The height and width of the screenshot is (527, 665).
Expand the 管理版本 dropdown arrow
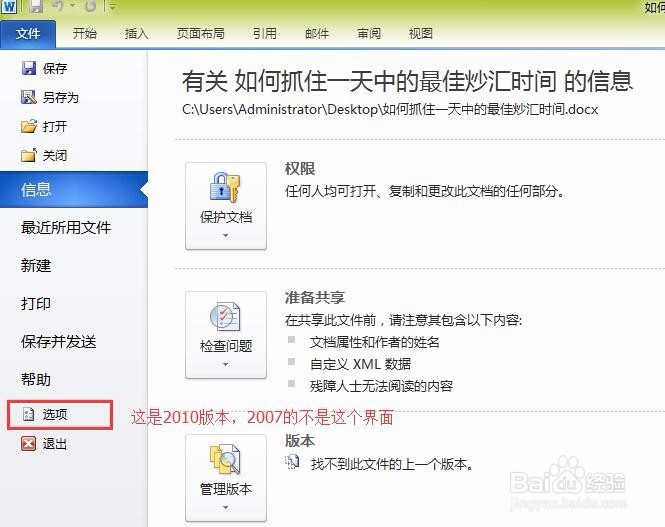(x=226, y=507)
